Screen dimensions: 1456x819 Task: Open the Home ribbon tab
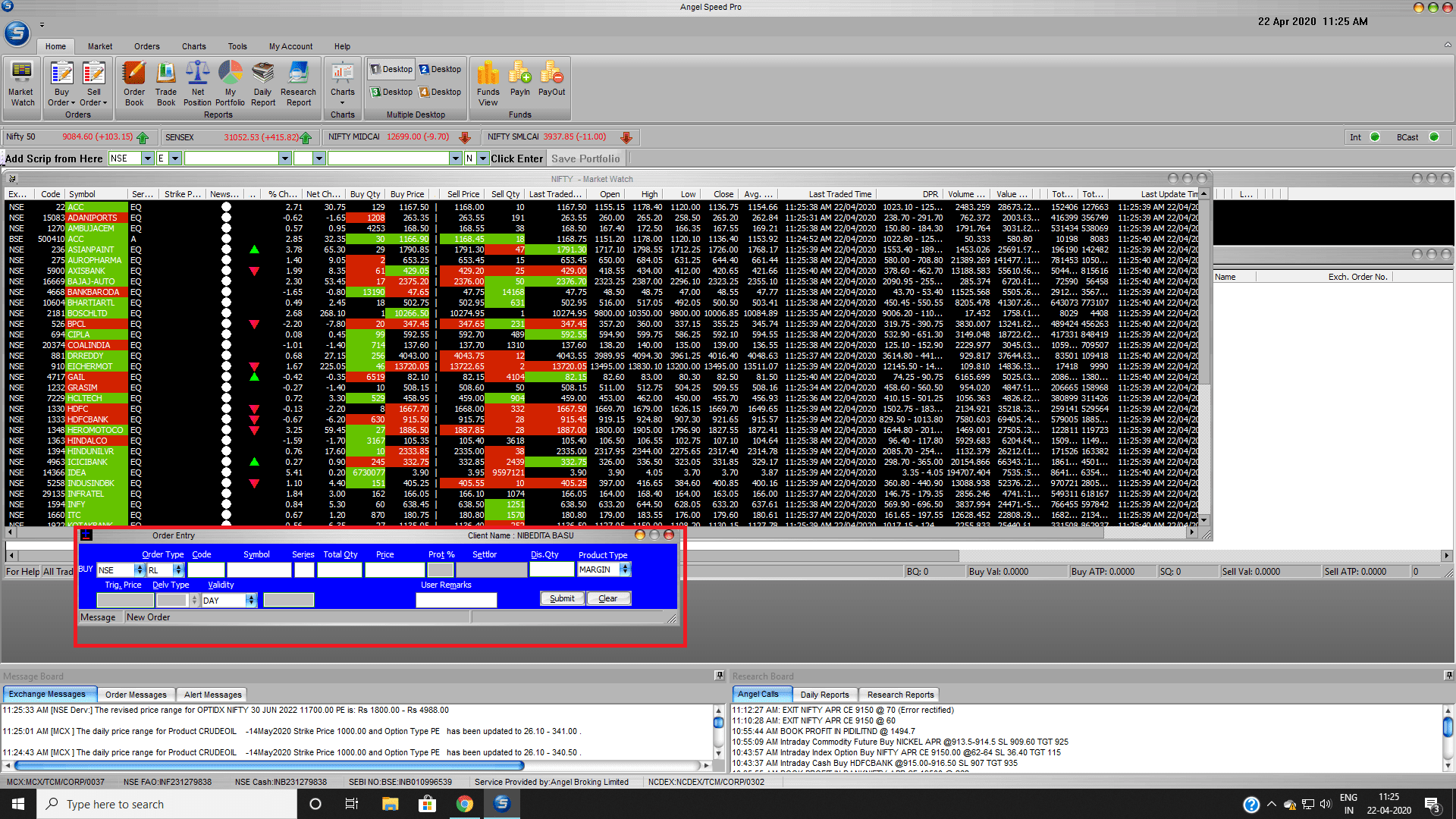click(55, 46)
